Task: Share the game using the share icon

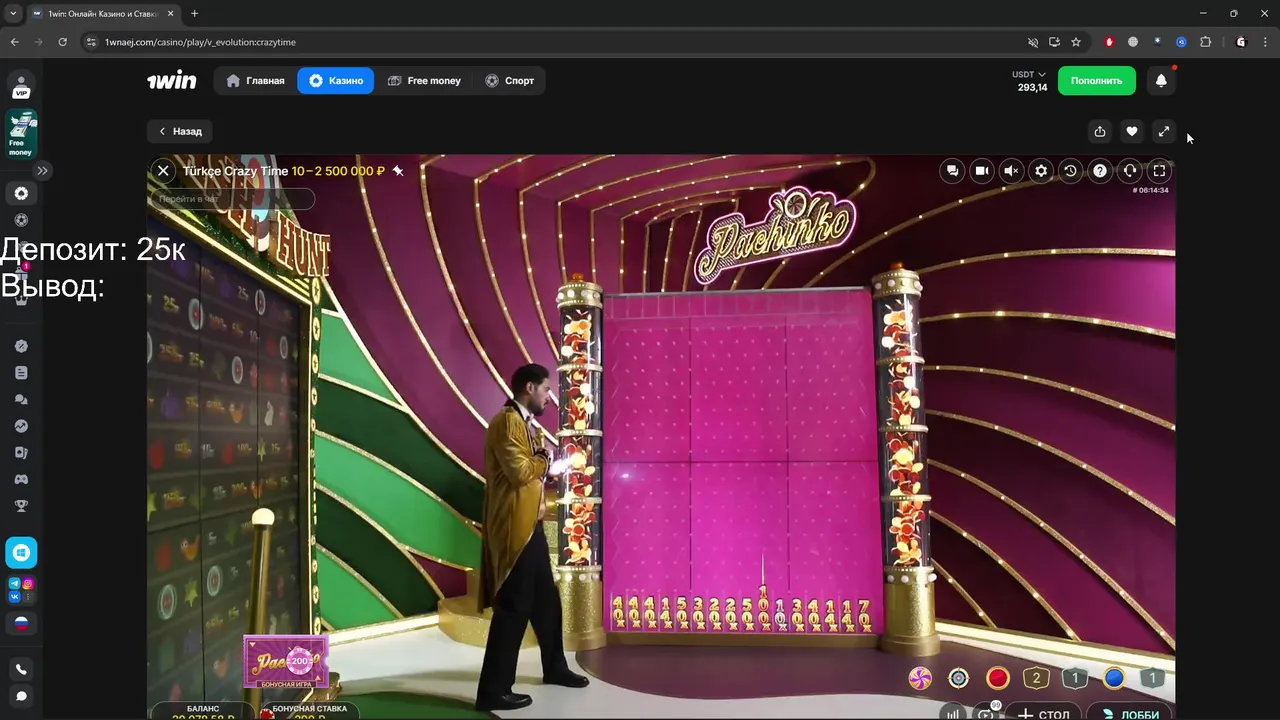Action: tap(1100, 131)
